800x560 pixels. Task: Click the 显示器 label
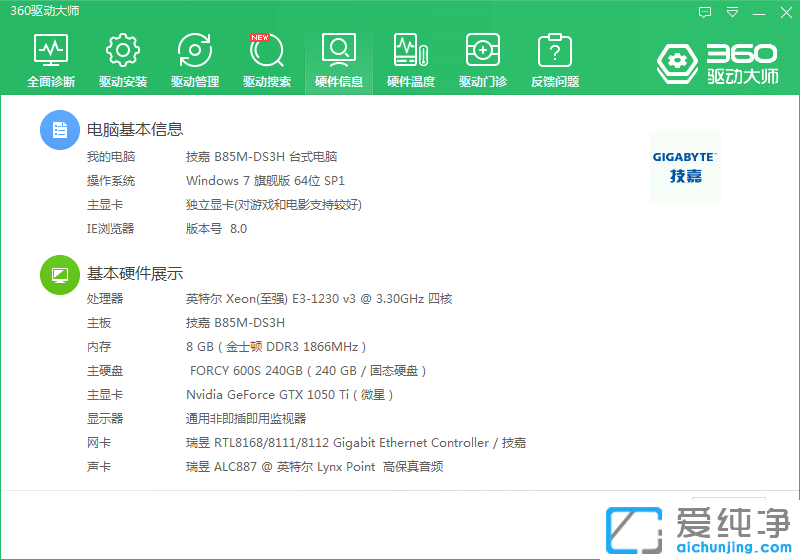tap(105, 419)
